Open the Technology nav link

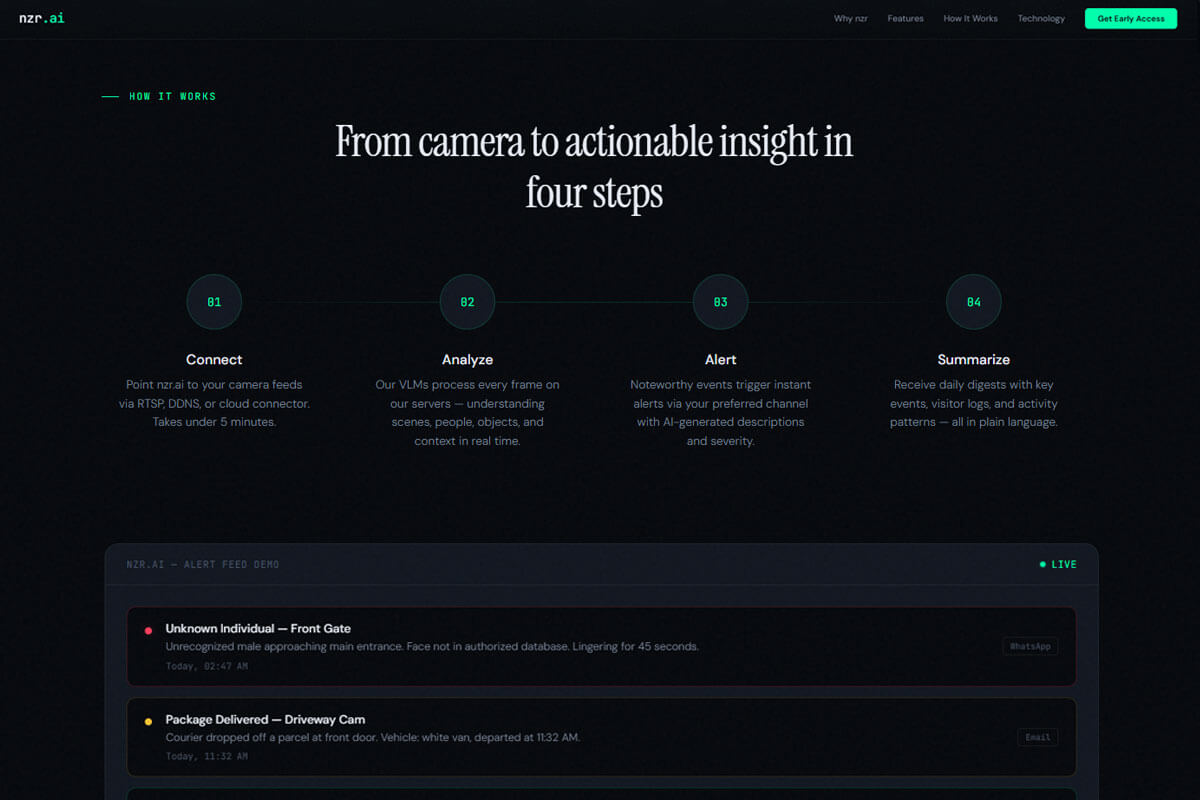(x=1041, y=18)
